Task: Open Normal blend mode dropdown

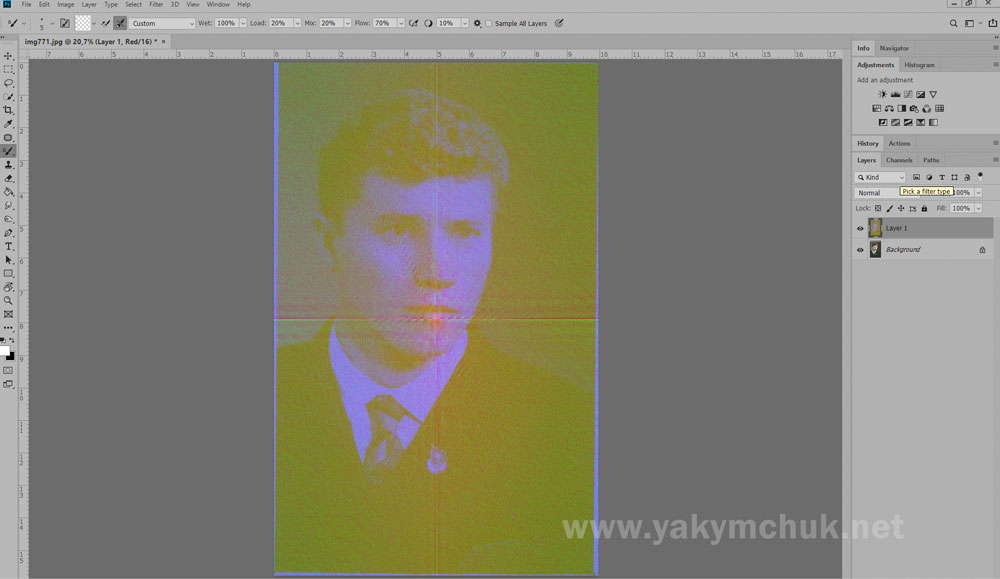Action: tap(876, 193)
